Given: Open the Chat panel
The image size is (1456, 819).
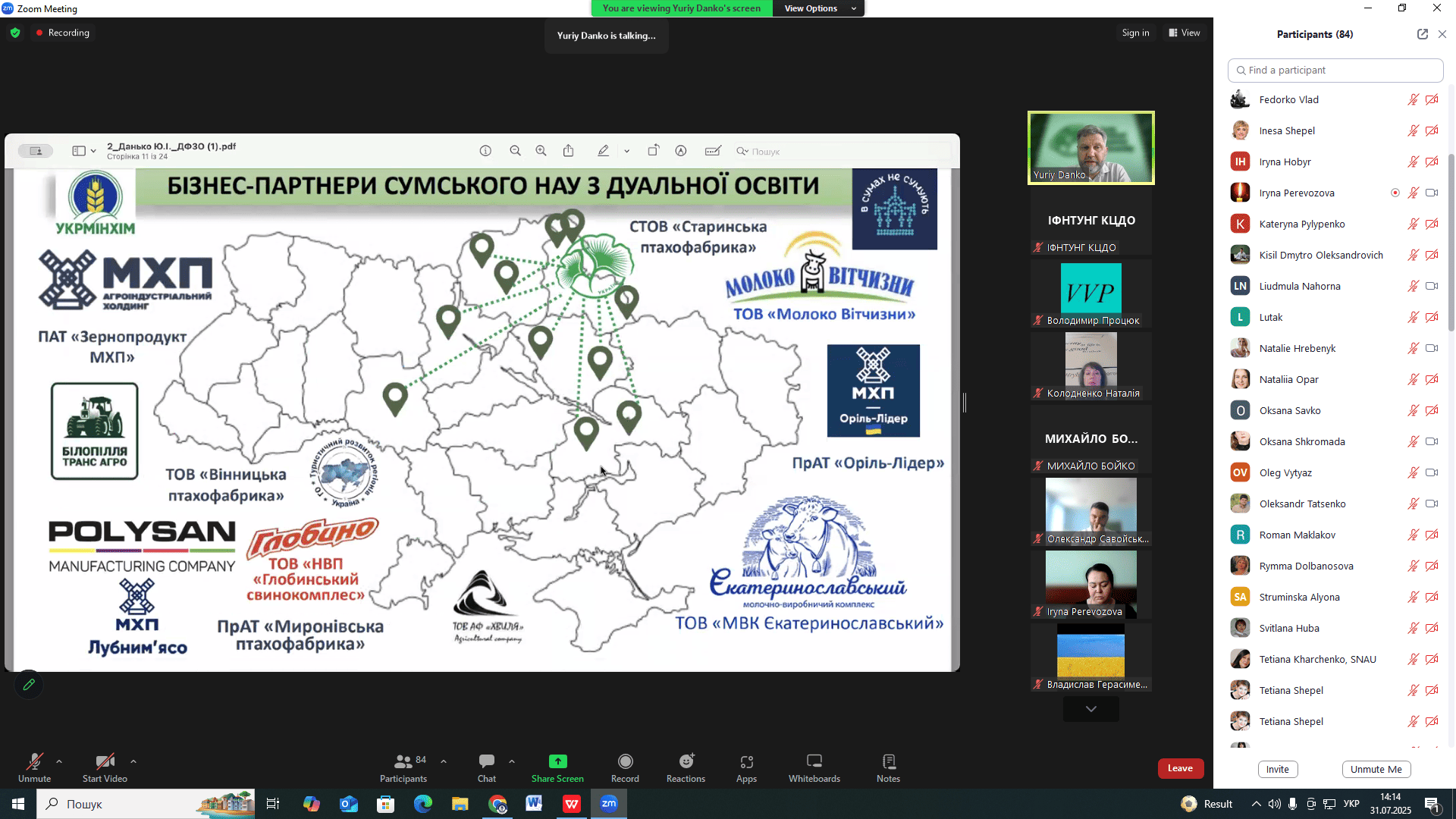Looking at the screenshot, I should click(x=487, y=767).
